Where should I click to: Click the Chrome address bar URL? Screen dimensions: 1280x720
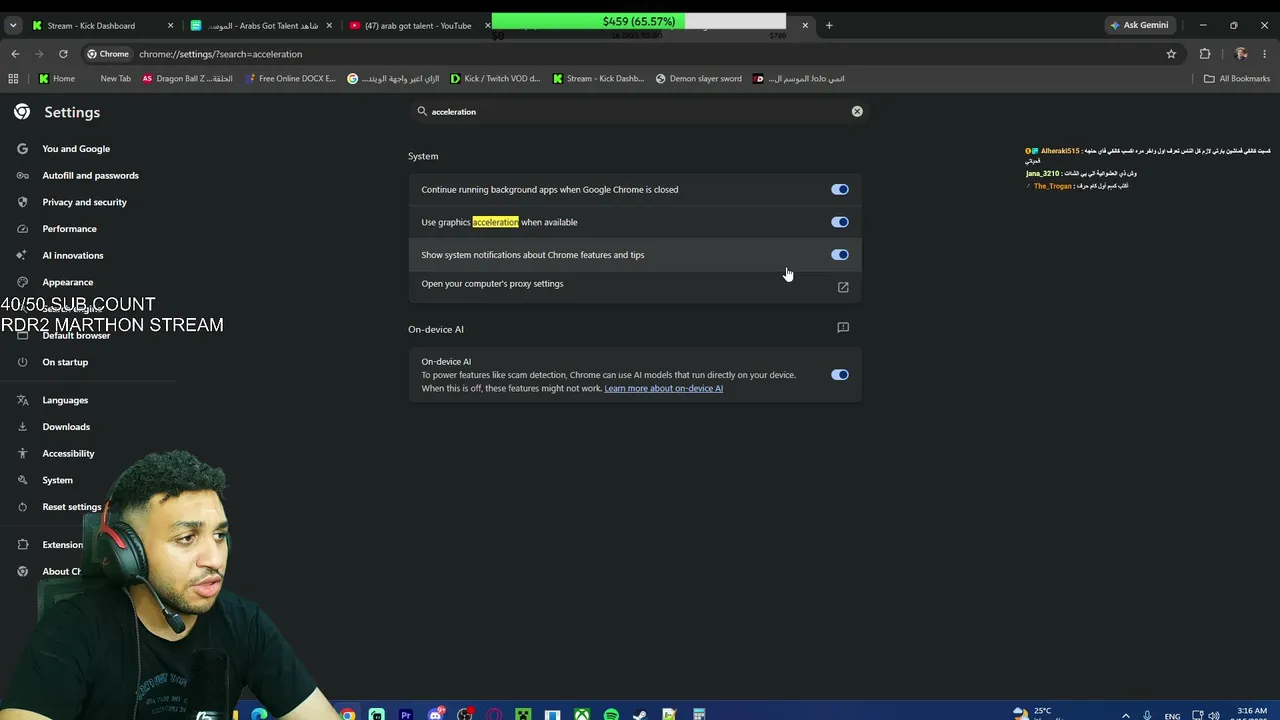tap(220, 54)
